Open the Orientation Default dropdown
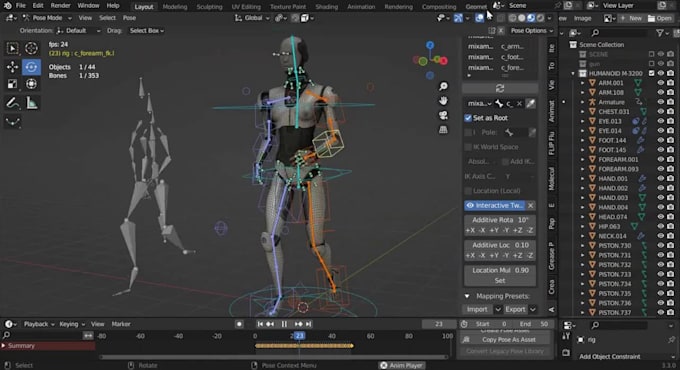This screenshot has height=370, width=680. 78,31
